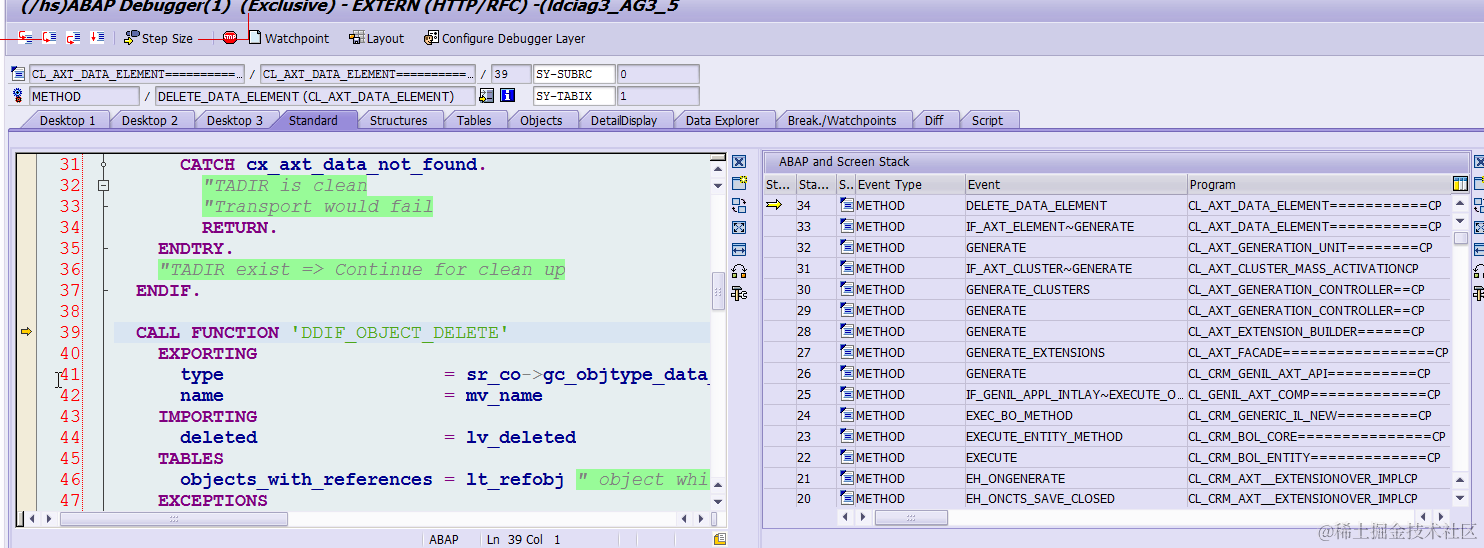Select stack row 33 IF_AXT_ELEMENT~GENERATE
The width and height of the screenshot is (1484, 548).
(1107, 226)
